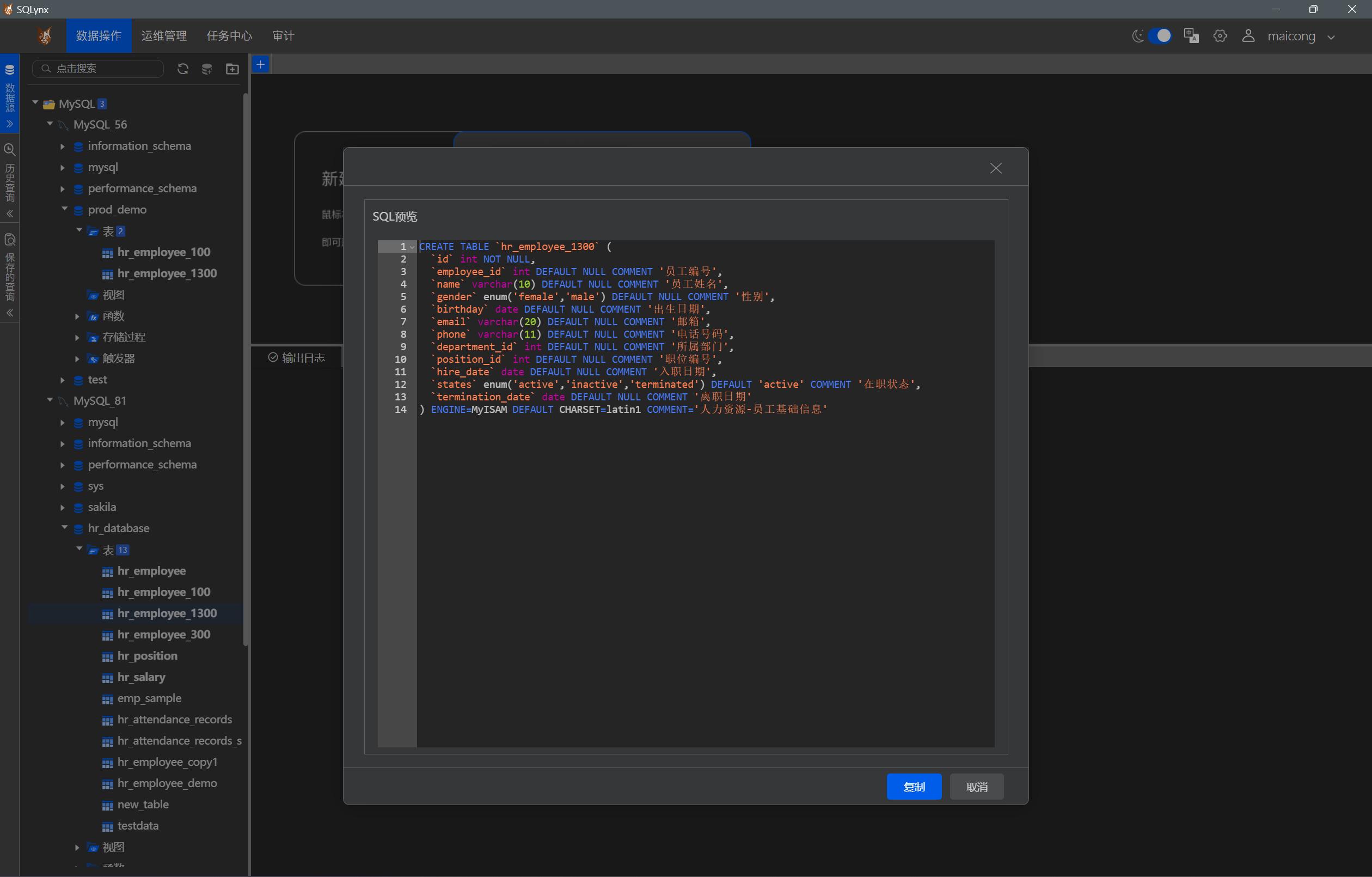
Task: Open the settings gear icon
Action: tap(1220, 36)
